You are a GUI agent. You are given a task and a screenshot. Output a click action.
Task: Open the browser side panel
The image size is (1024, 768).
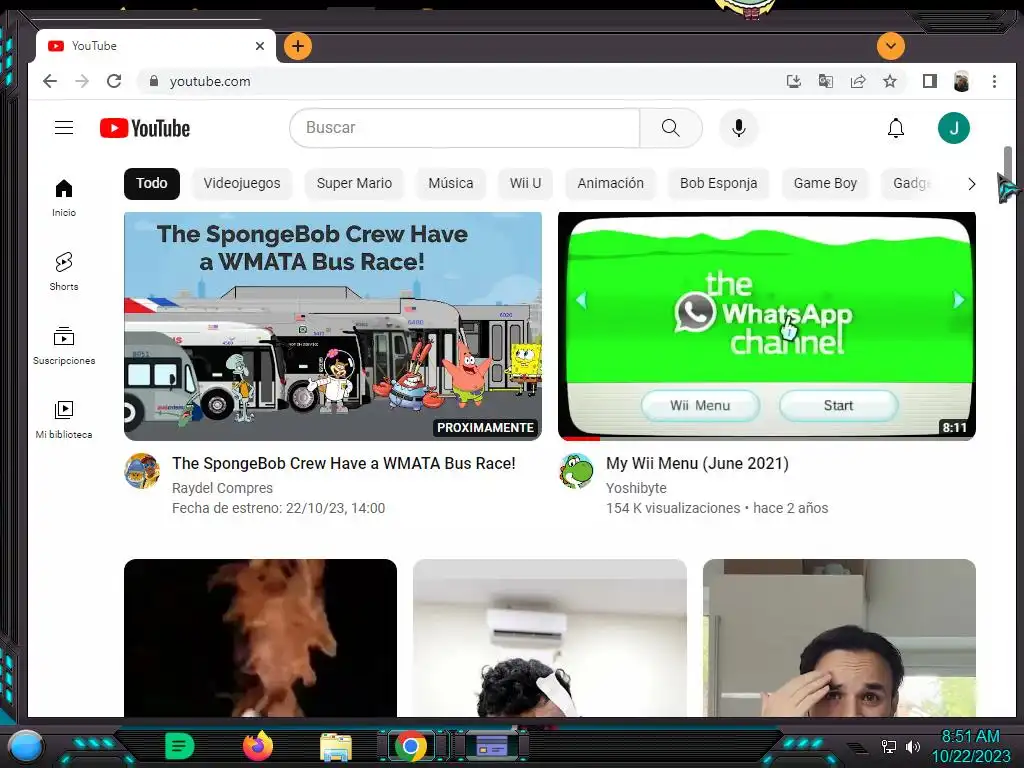click(x=929, y=81)
